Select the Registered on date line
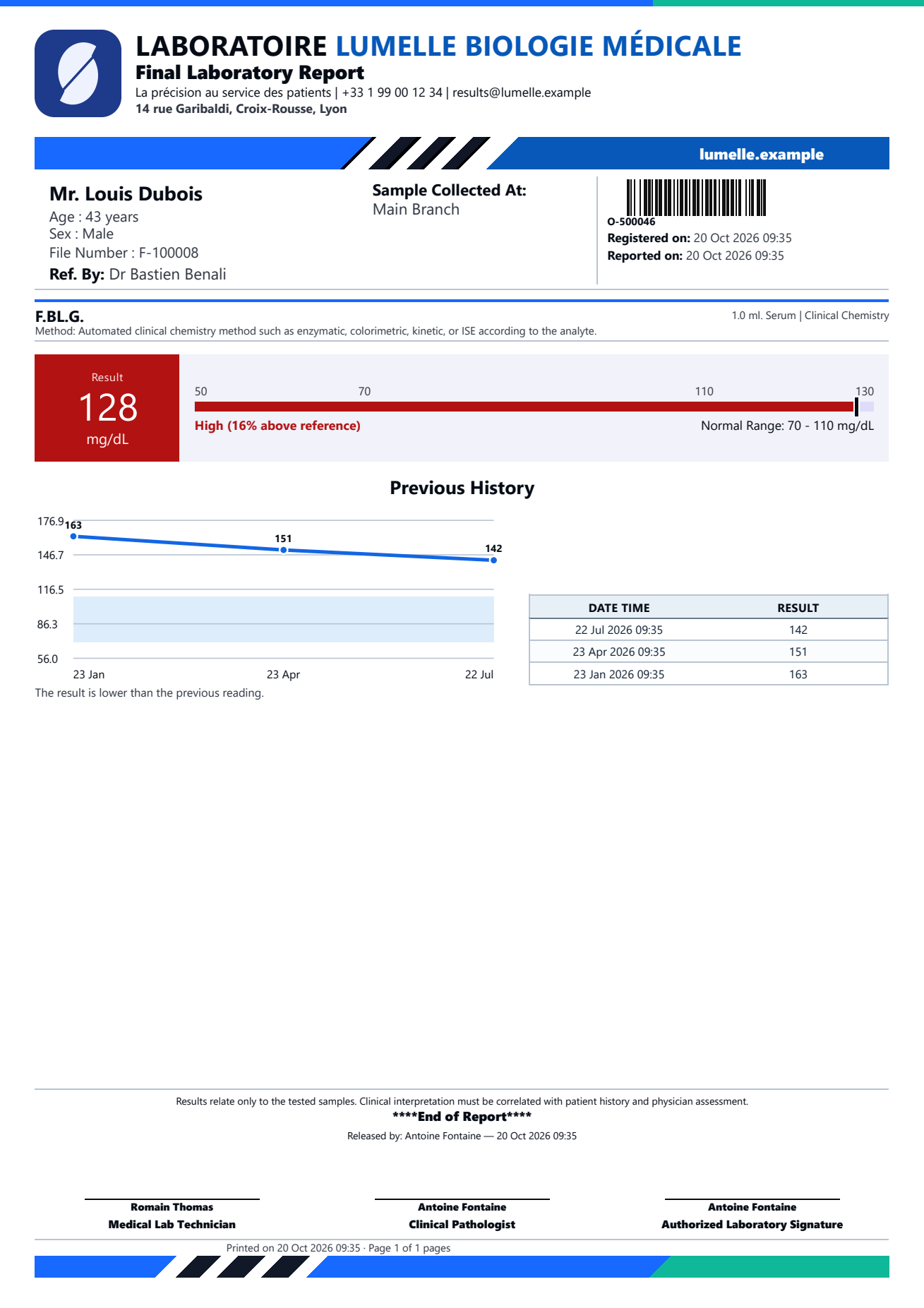Image resolution: width=924 pixels, height=1308 pixels. pyautogui.click(x=700, y=238)
